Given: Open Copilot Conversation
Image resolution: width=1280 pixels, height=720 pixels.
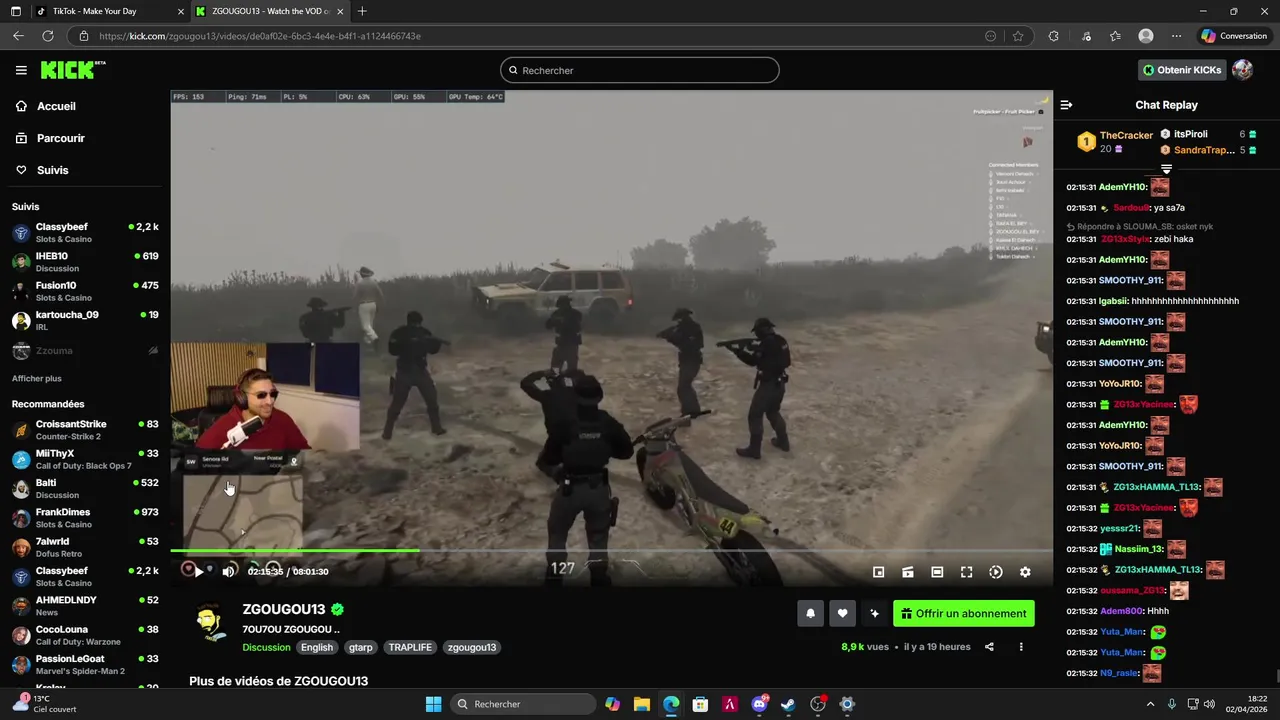Looking at the screenshot, I should (1234, 36).
